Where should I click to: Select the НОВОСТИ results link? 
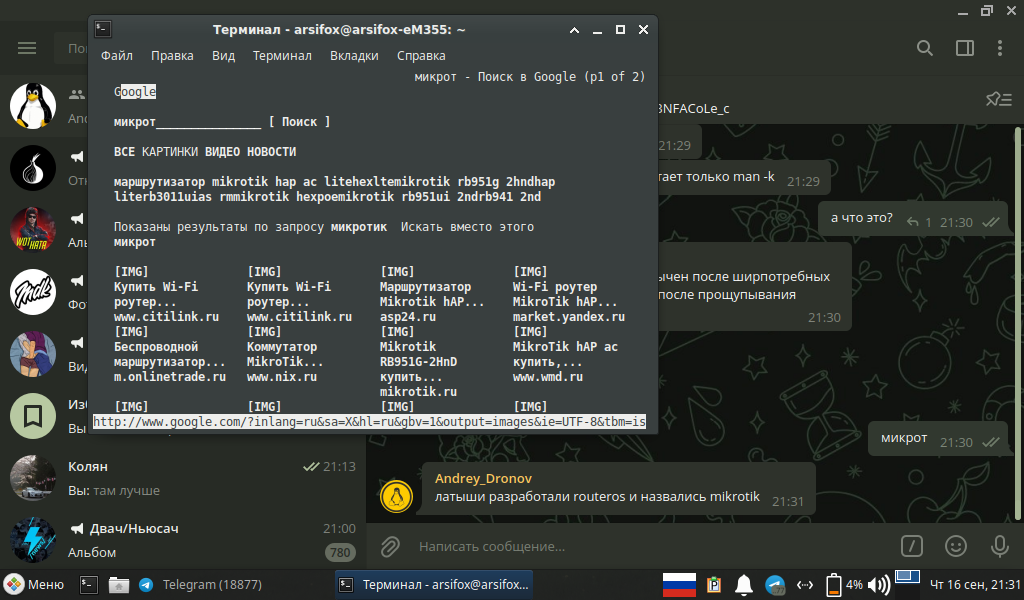coord(271,151)
